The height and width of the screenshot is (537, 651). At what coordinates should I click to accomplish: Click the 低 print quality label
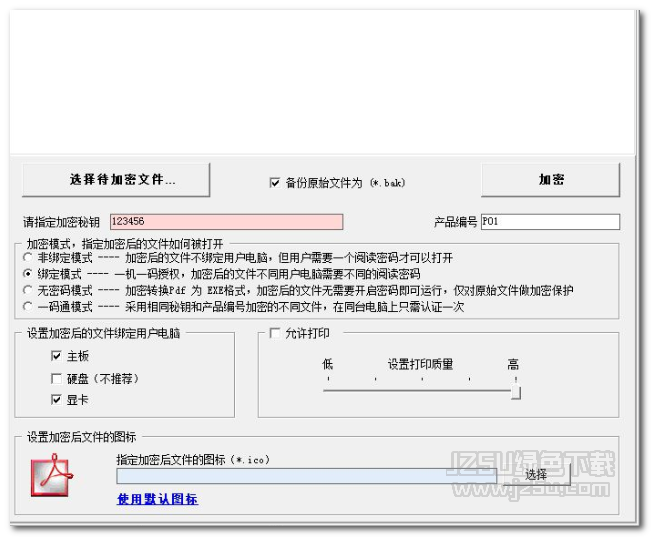pos(328,364)
